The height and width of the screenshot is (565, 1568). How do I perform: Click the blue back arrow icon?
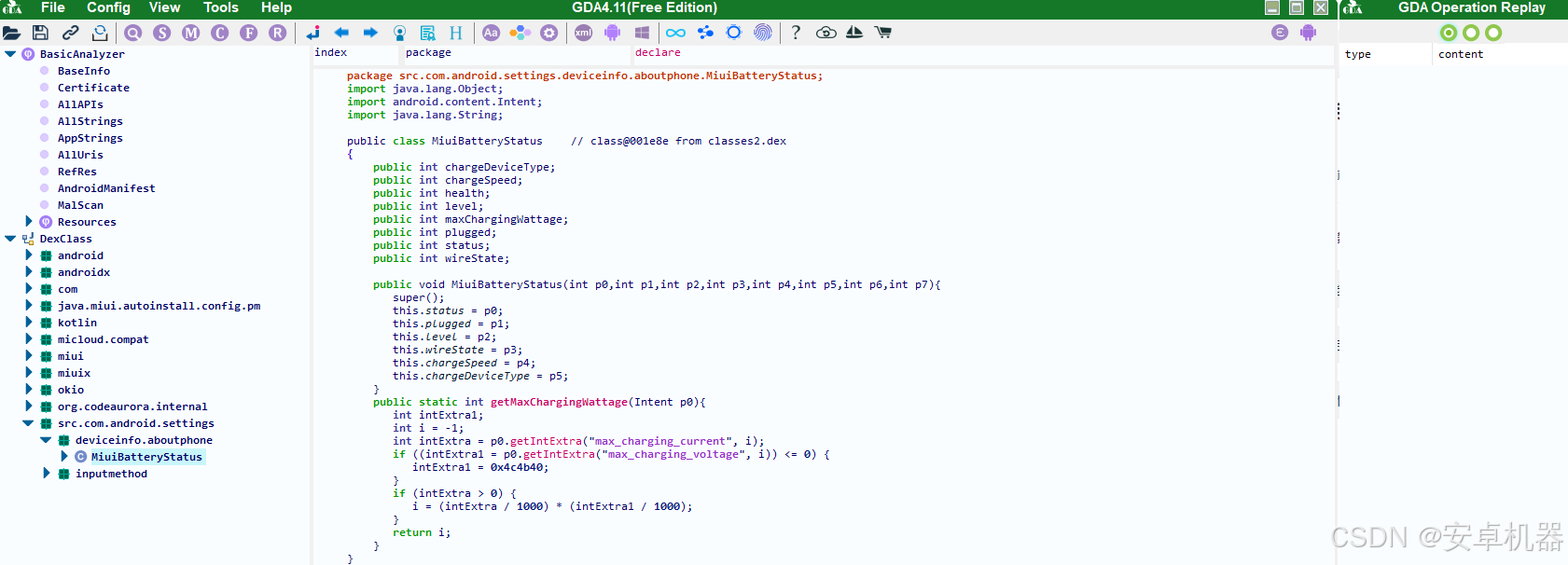click(x=341, y=33)
